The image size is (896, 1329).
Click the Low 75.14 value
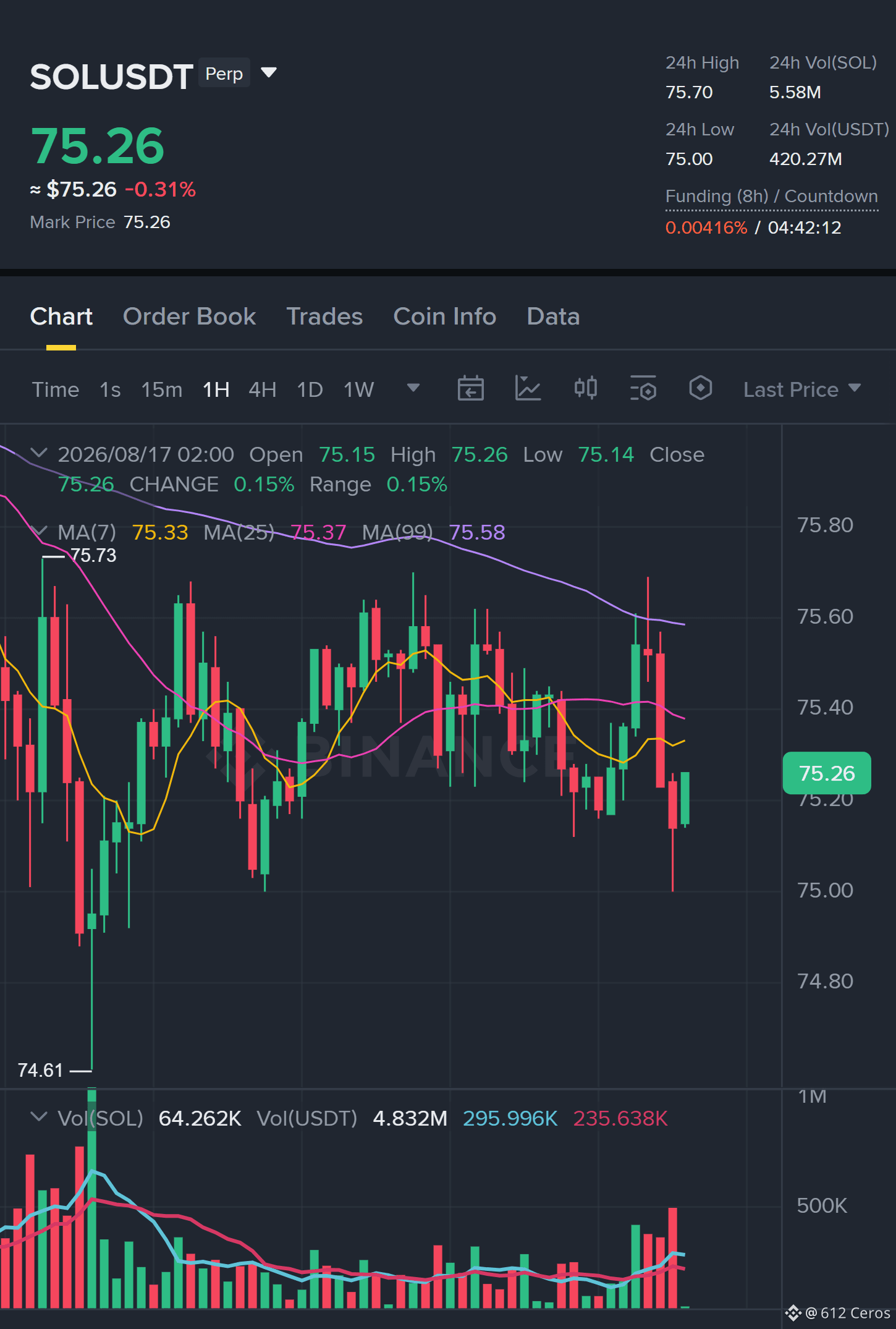click(x=606, y=454)
